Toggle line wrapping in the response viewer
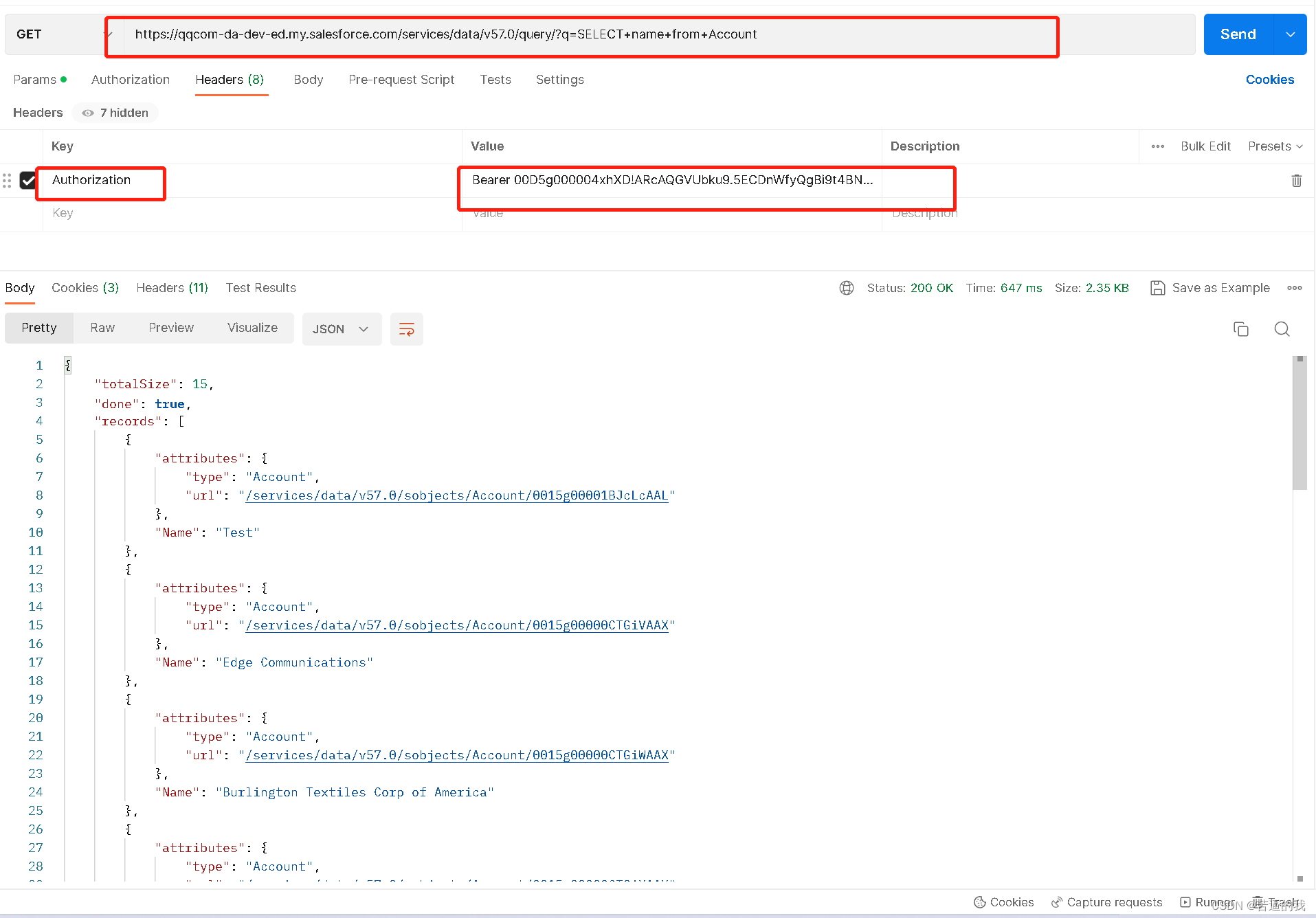The height and width of the screenshot is (918, 1316). pyautogui.click(x=406, y=328)
